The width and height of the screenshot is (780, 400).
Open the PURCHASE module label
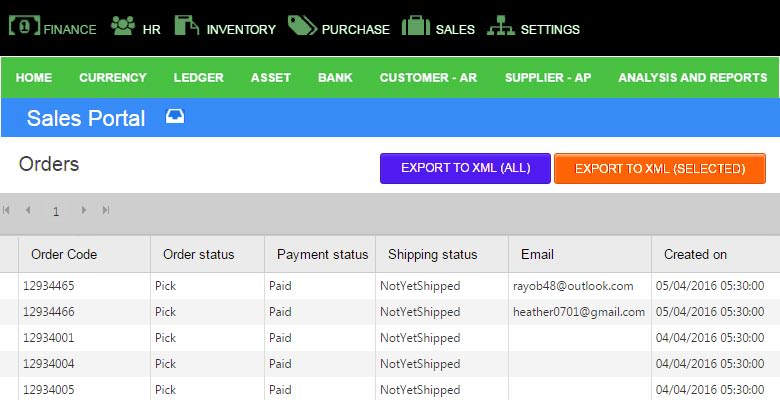pyautogui.click(x=356, y=29)
